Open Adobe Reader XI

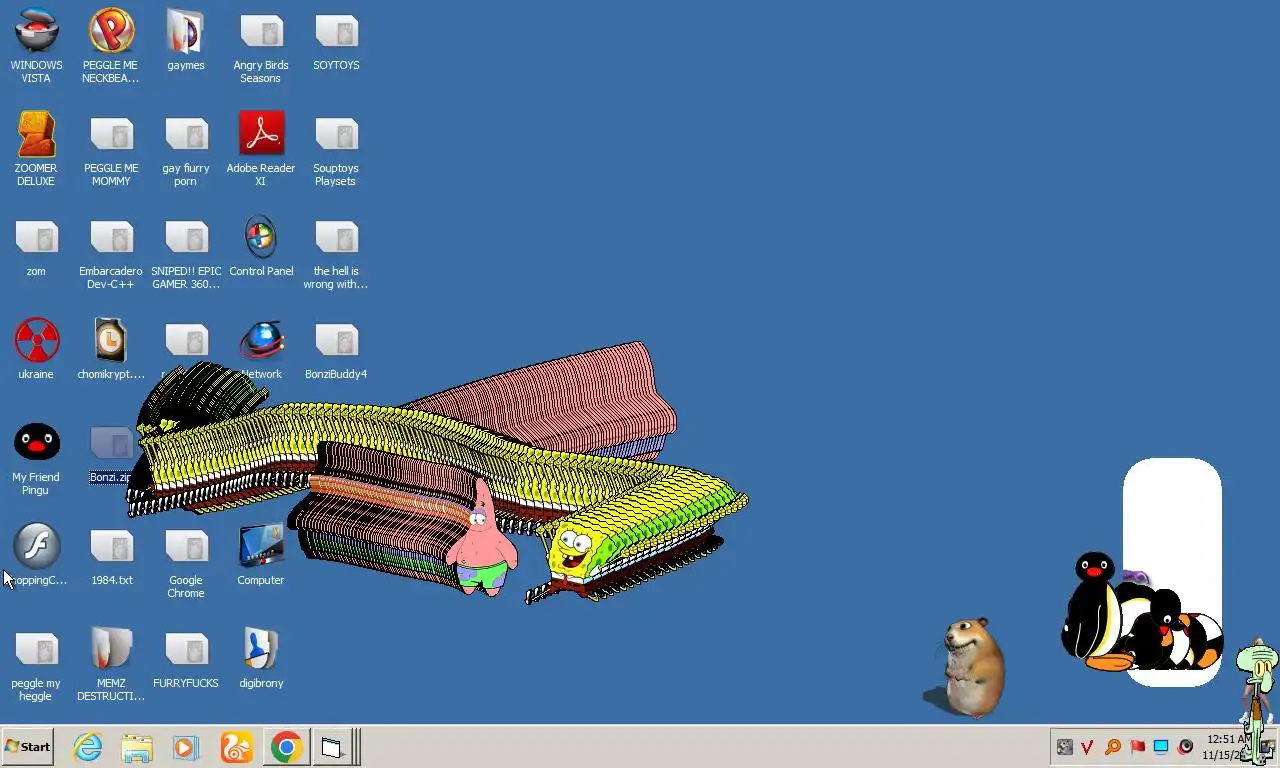(261, 149)
